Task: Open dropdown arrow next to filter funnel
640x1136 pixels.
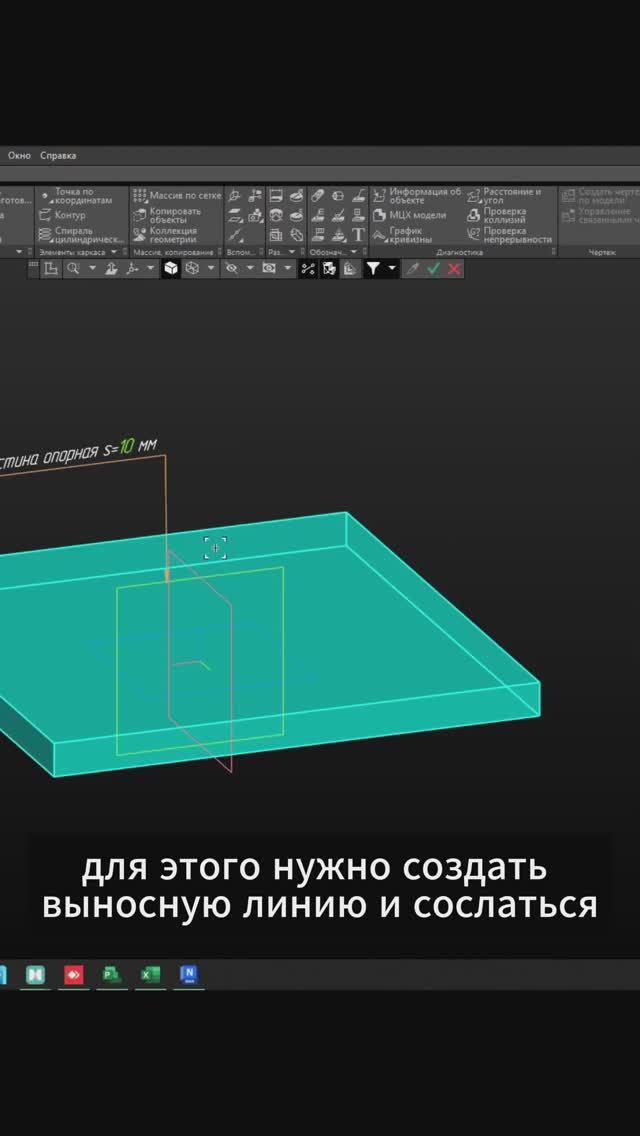Action: point(392,269)
